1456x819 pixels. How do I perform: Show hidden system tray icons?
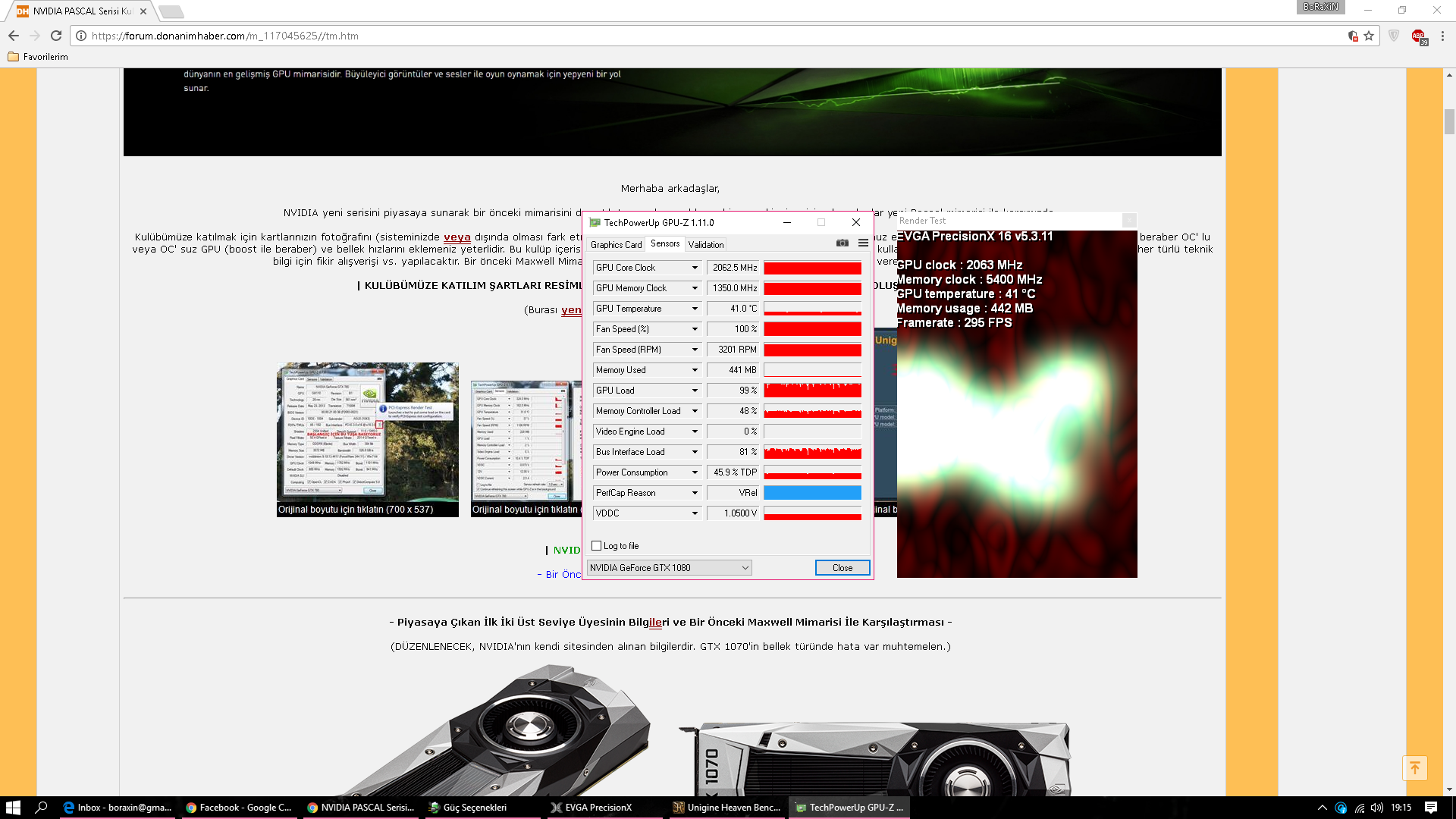tap(1323, 808)
